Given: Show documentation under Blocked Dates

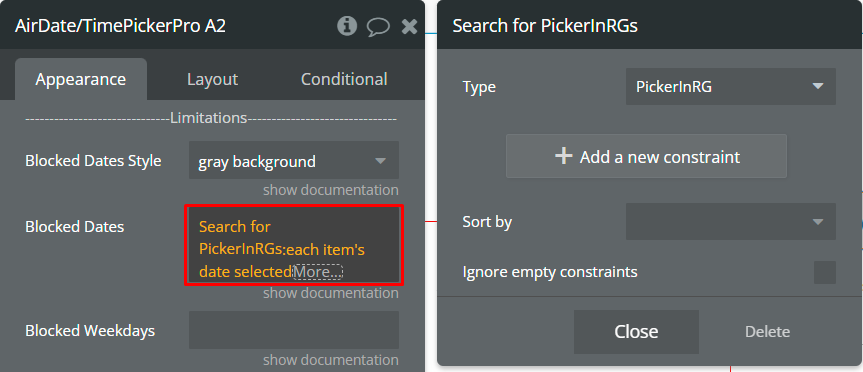Looking at the screenshot, I should pyautogui.click(x=331, y=293).
